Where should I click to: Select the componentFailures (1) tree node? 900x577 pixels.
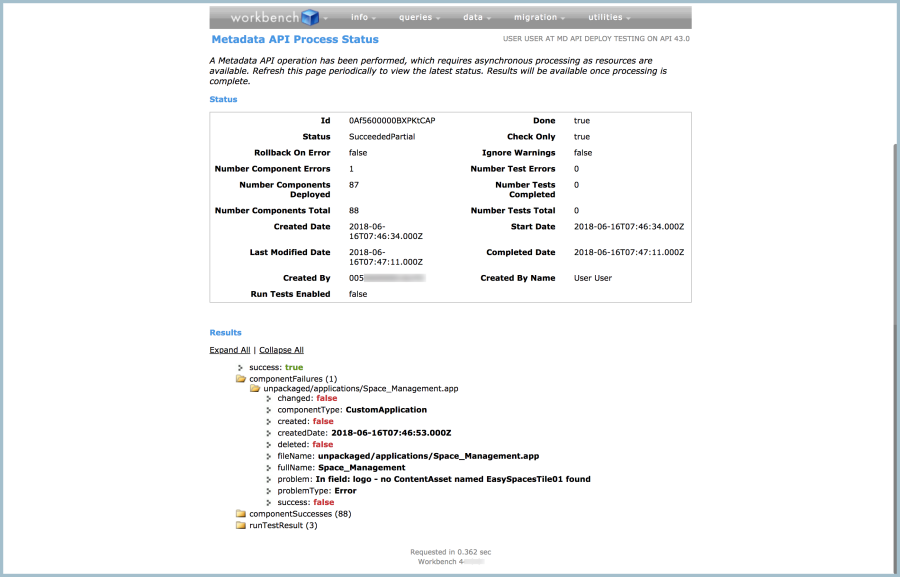292,380
